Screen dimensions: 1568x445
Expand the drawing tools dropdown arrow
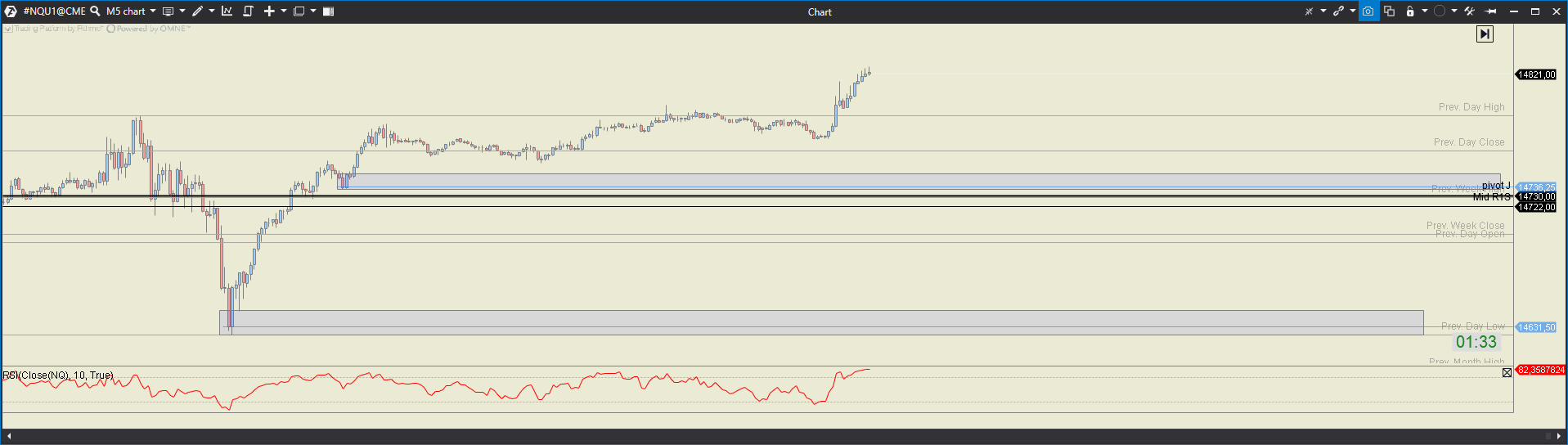pos(212,11)
